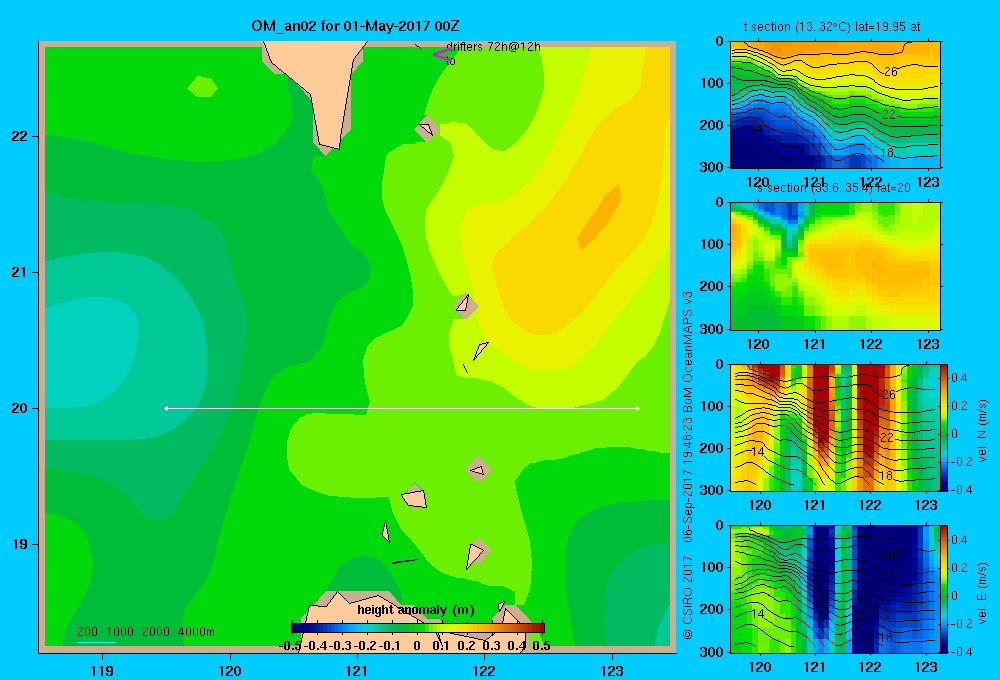Click the "200 1000 2000 4000m" depth legend
The width and height of the screenshot is (1000, 680).
click(x=145, y=632)
